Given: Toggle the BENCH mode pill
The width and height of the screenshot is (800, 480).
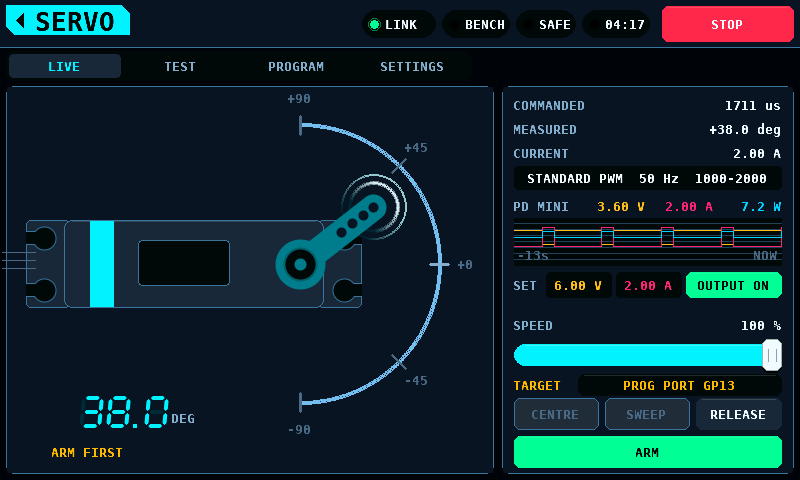Looking at the screenshot, I should (476, 24).
